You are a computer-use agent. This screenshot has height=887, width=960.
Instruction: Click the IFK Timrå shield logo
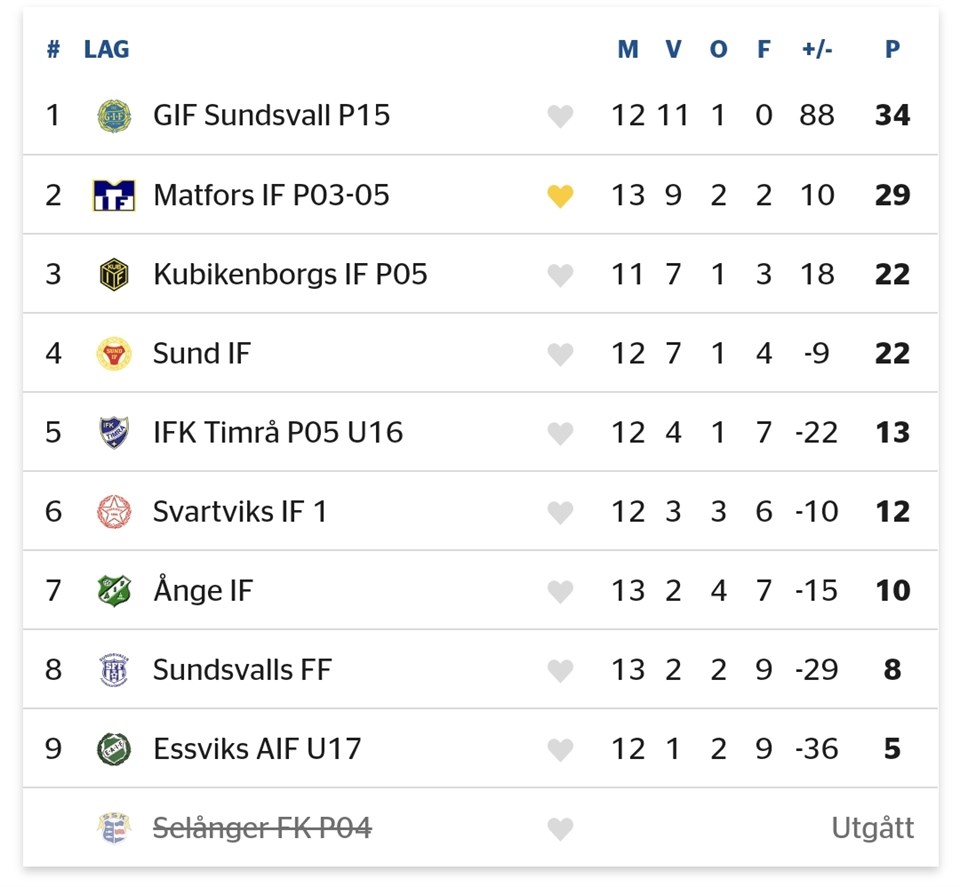point(113,432)
